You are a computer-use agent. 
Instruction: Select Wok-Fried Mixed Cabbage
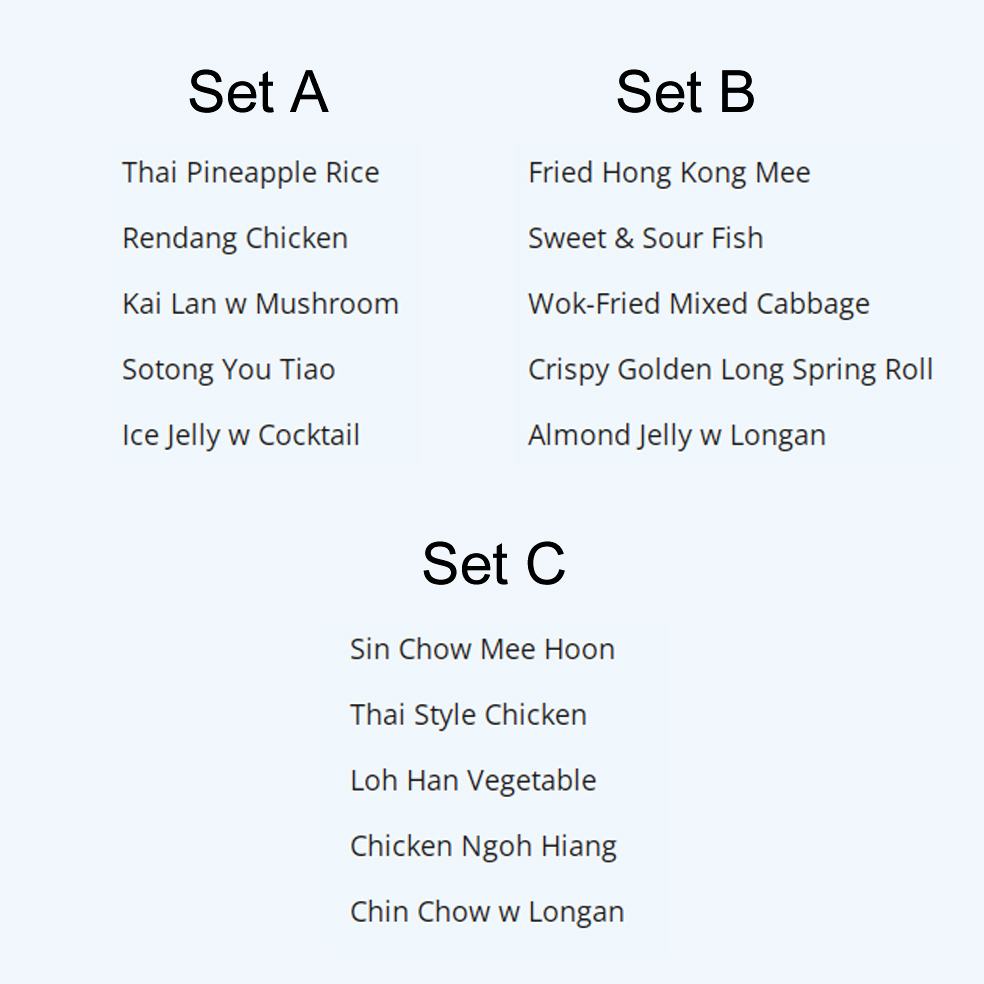coord(698,304)
